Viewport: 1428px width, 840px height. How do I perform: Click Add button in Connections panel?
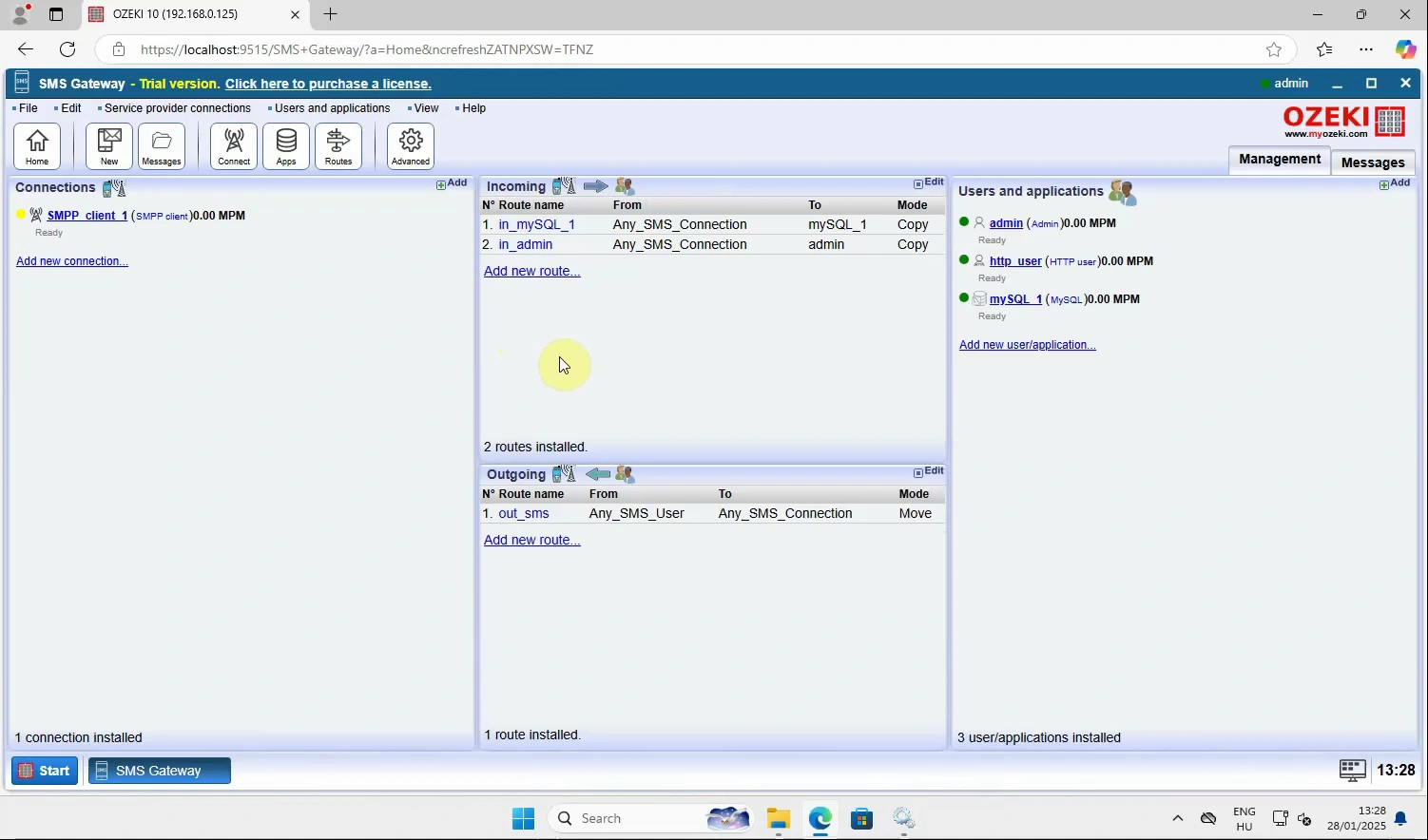pos(452,183)
